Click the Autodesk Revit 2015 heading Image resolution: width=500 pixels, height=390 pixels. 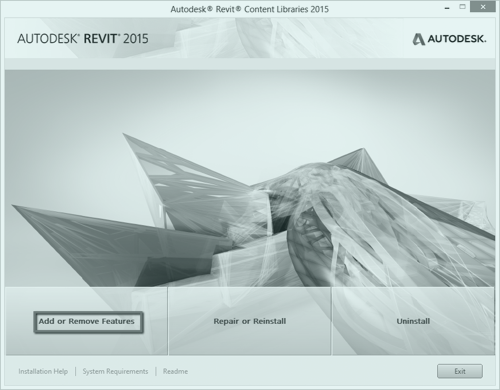[83, 39]
